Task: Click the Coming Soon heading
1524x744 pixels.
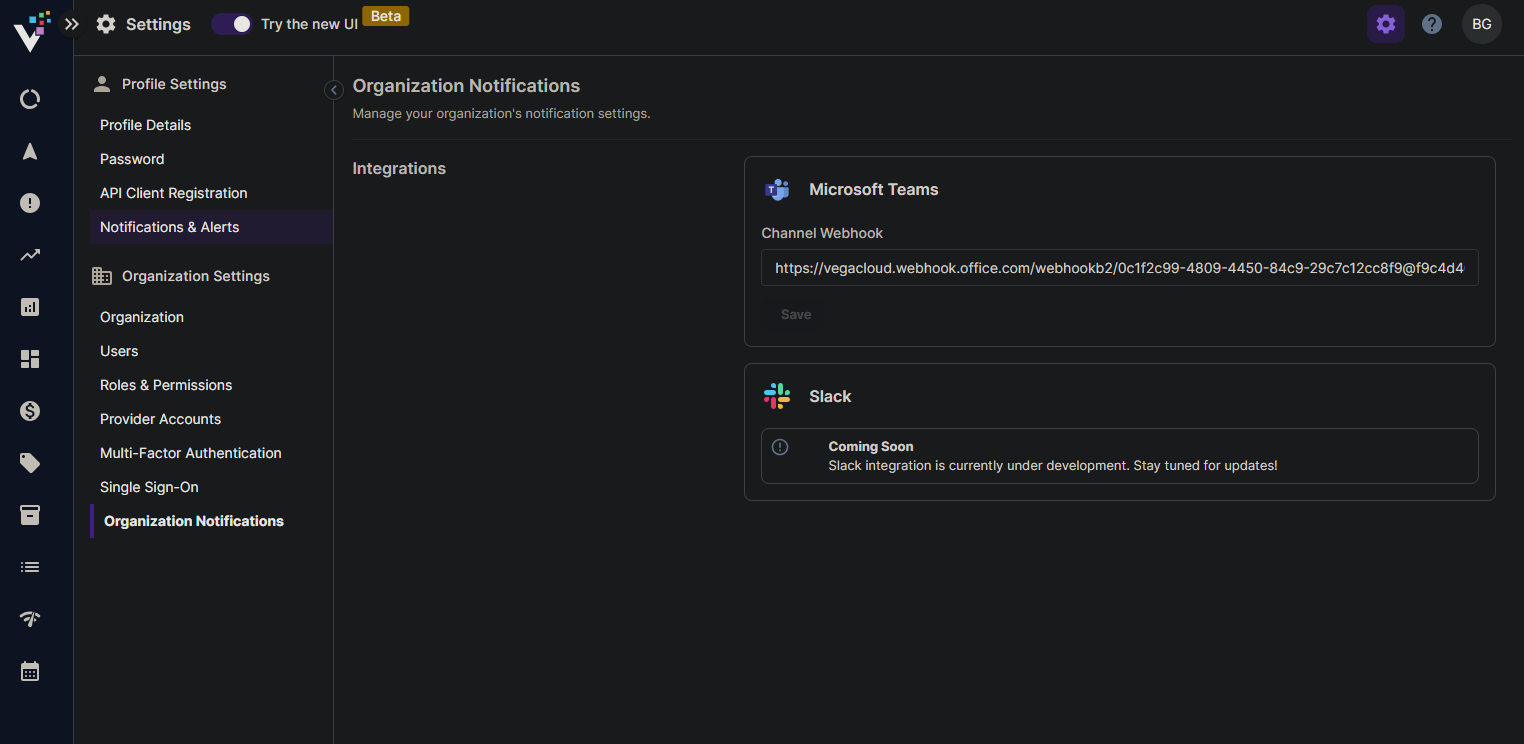Action: pyautogui.click(x=871, y=446)
